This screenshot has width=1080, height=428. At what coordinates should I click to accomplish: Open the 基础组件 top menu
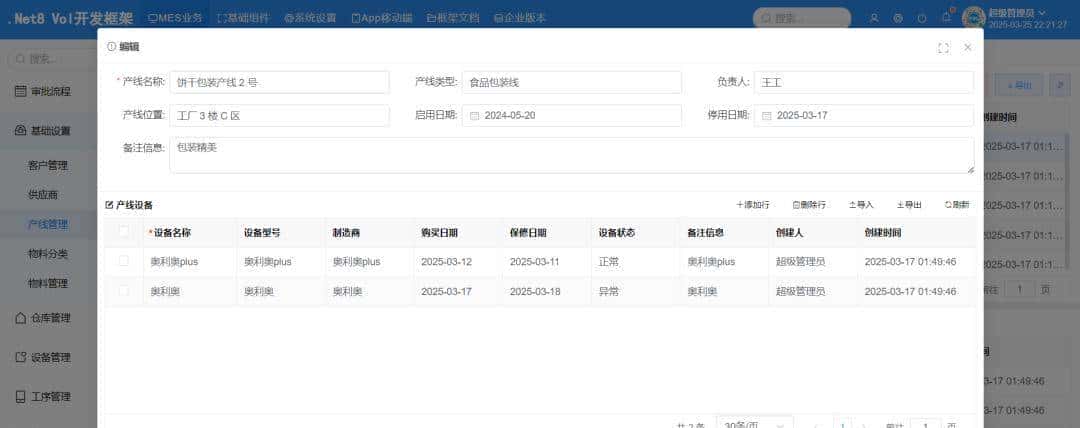(x=243, y=18)
